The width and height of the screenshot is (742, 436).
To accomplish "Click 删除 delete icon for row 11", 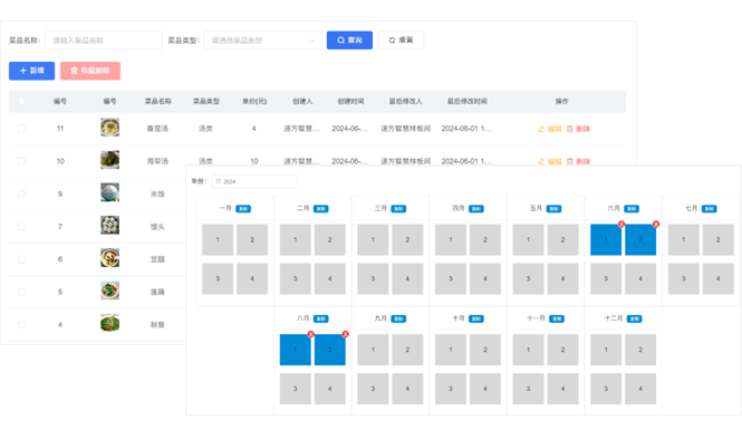I will pyautogui.click(x=578, y=129).
